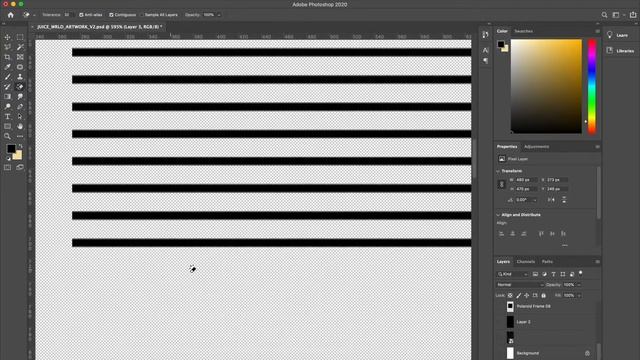Flip horizontally in the Transform section
Image resolution: width=640 pixels, height=360 pixels.
551,200
